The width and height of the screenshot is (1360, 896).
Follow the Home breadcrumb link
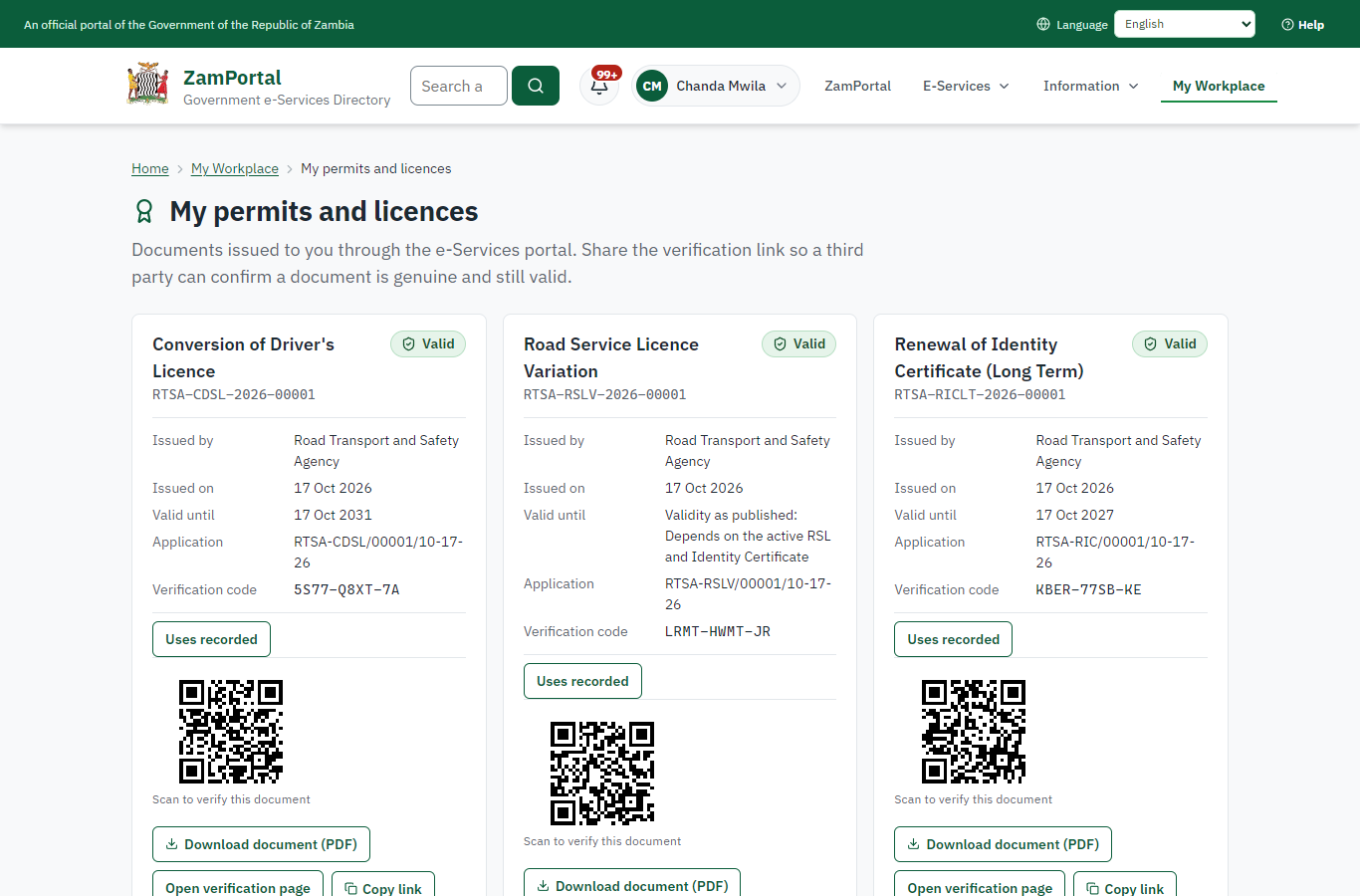point(150,168)
